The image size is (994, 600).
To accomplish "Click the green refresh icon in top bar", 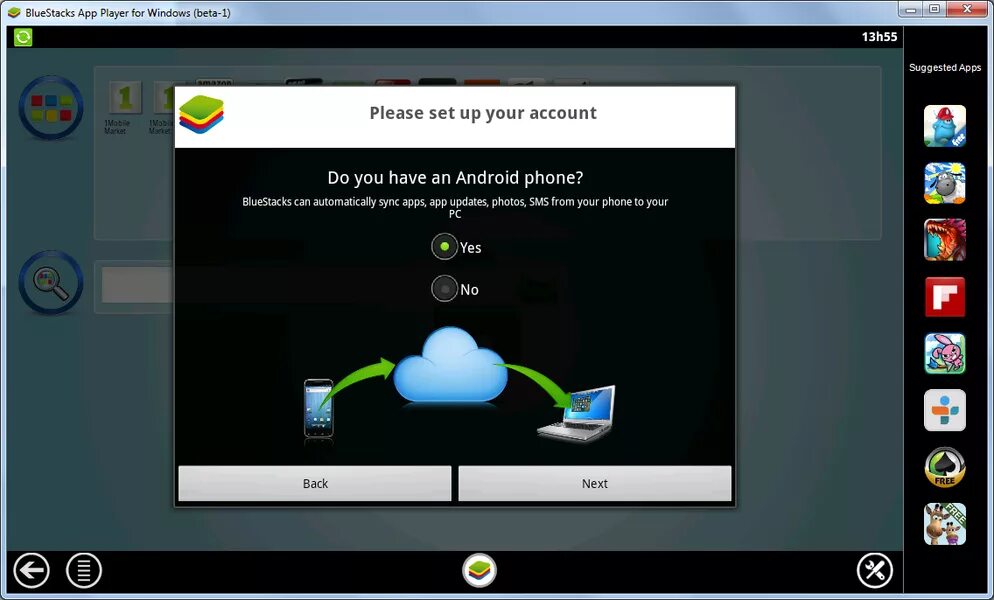I will [23, 37].
